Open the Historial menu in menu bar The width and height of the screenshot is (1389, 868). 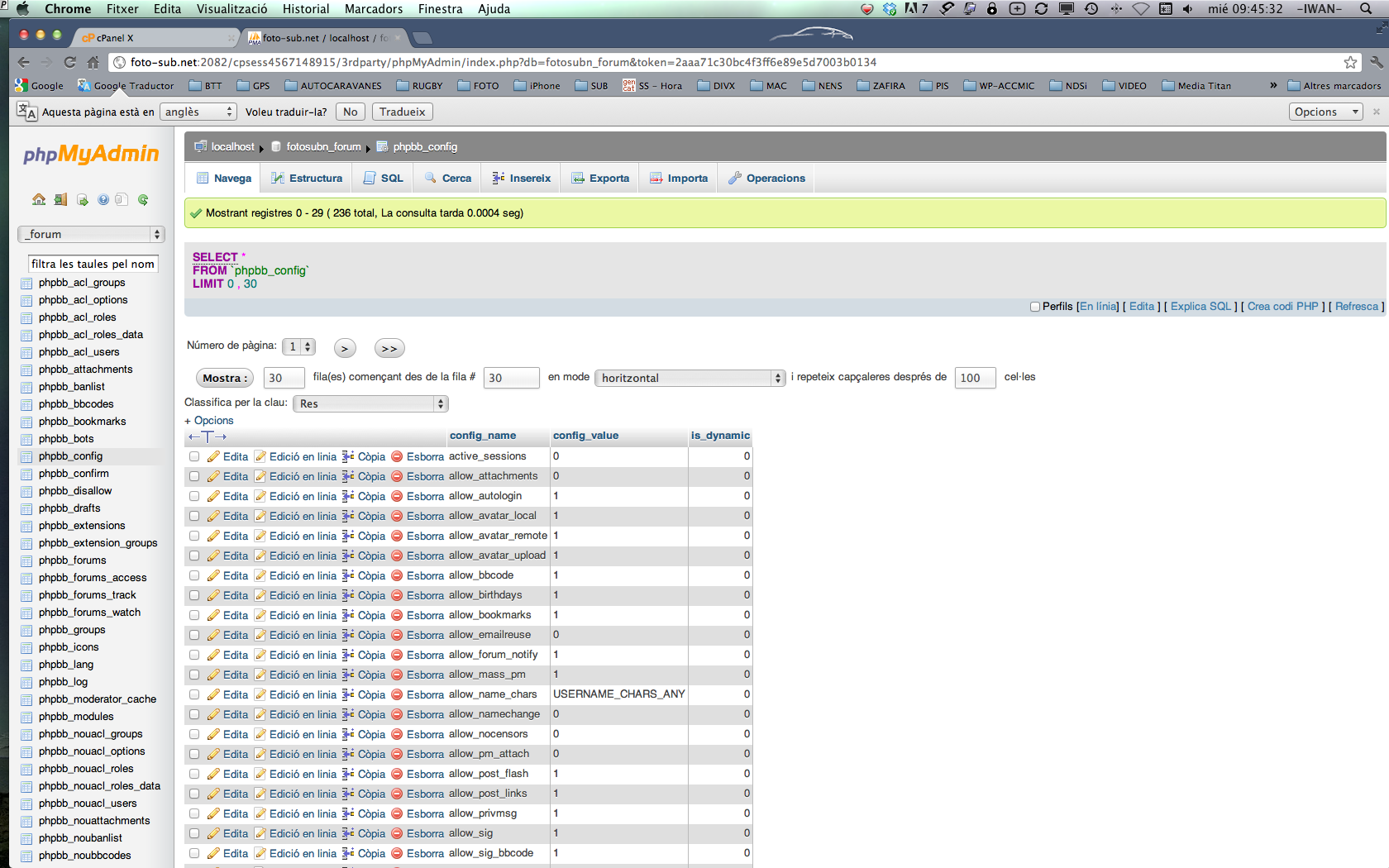click(306, 8)
